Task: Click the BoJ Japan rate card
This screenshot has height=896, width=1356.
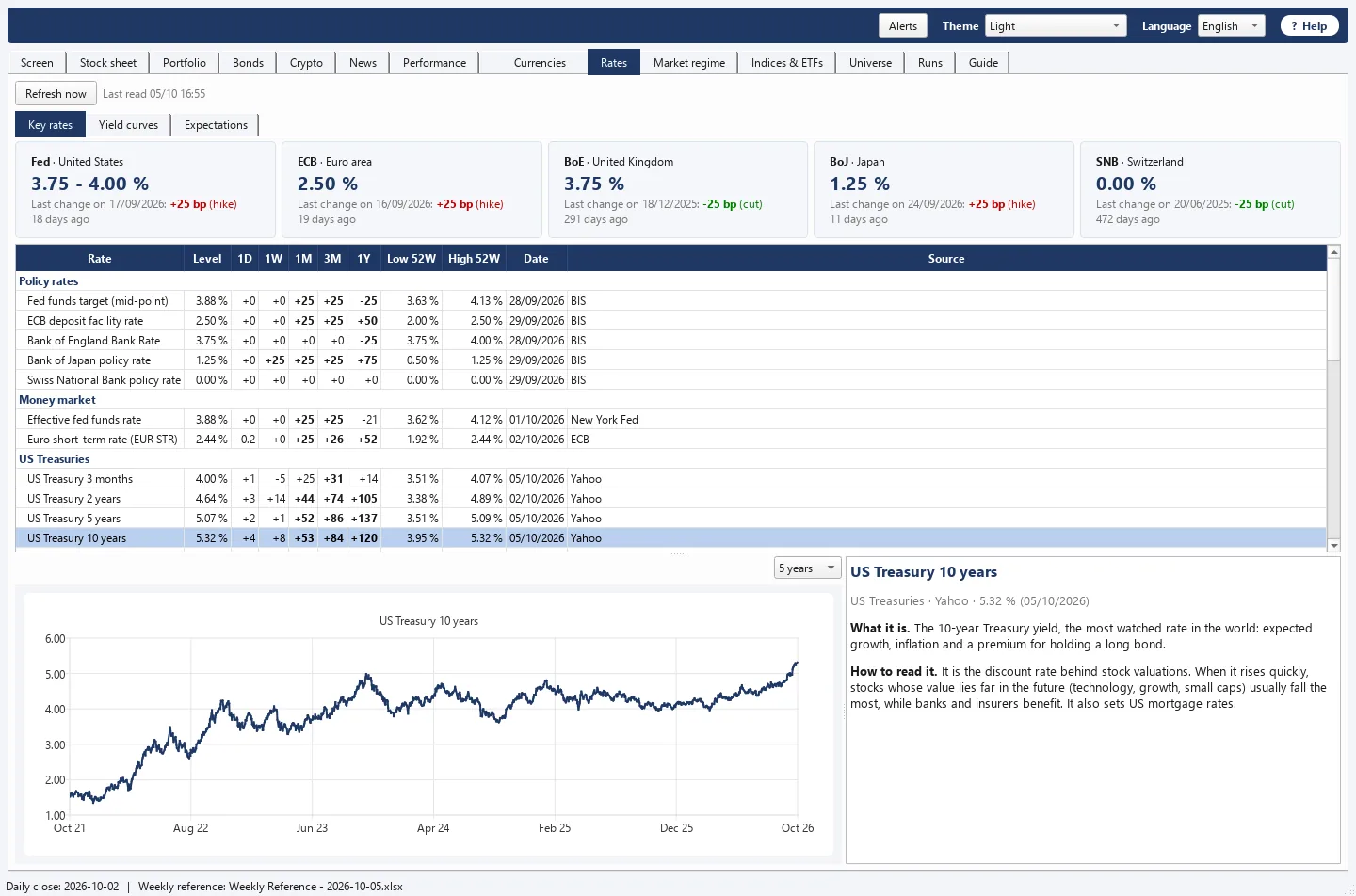Action: point(944,189)
